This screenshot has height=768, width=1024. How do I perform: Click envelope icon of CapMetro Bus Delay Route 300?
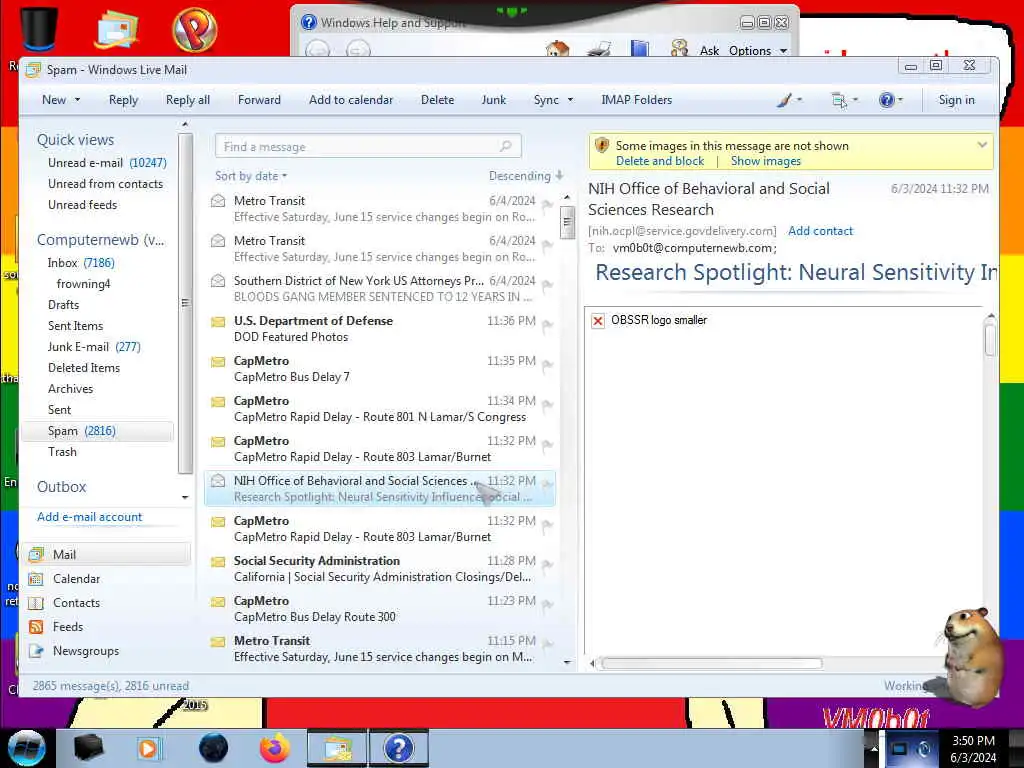(x=218, y=601)
